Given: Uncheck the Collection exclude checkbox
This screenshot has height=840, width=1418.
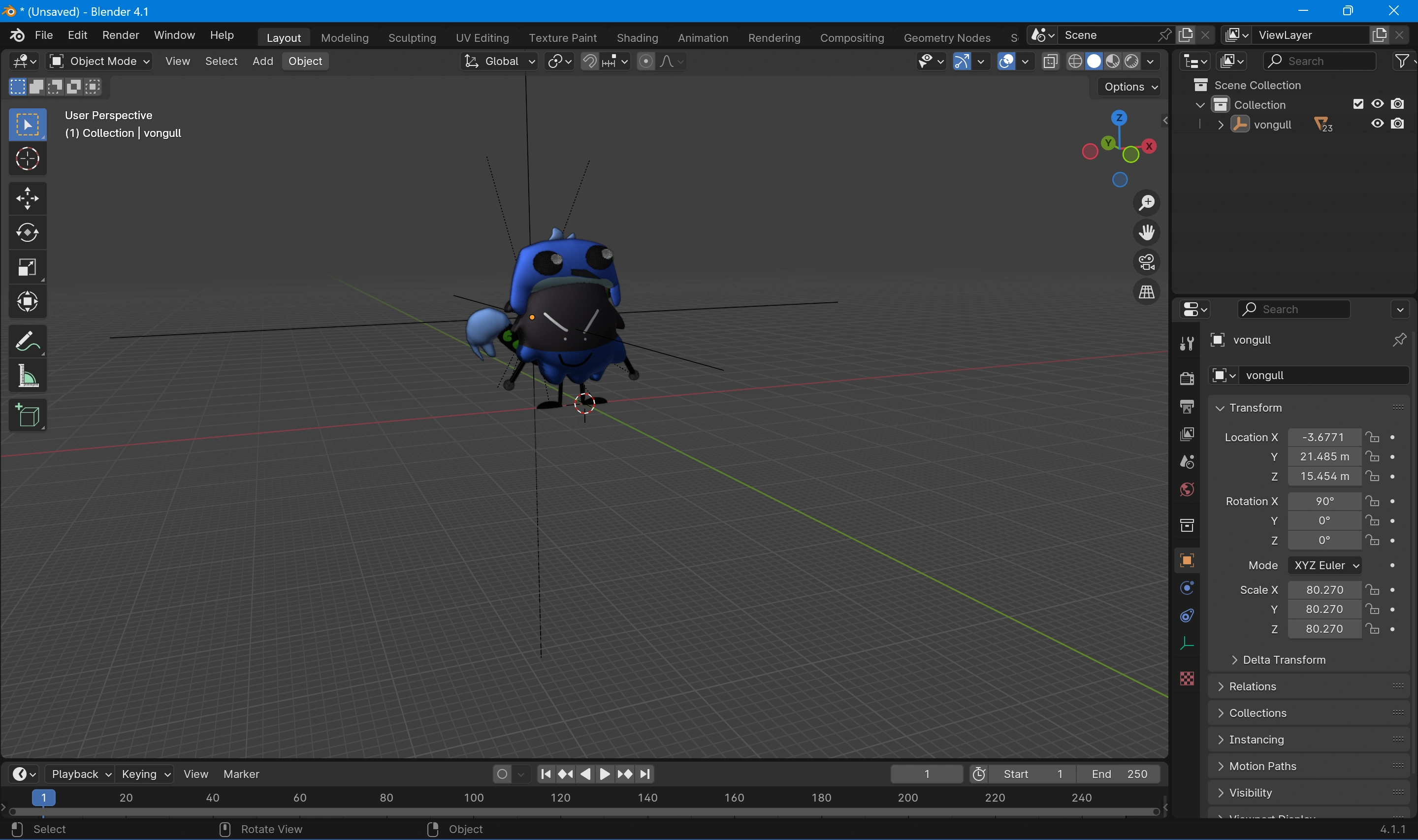Looking at the screenshot, I should click(x=1357, y=103).
